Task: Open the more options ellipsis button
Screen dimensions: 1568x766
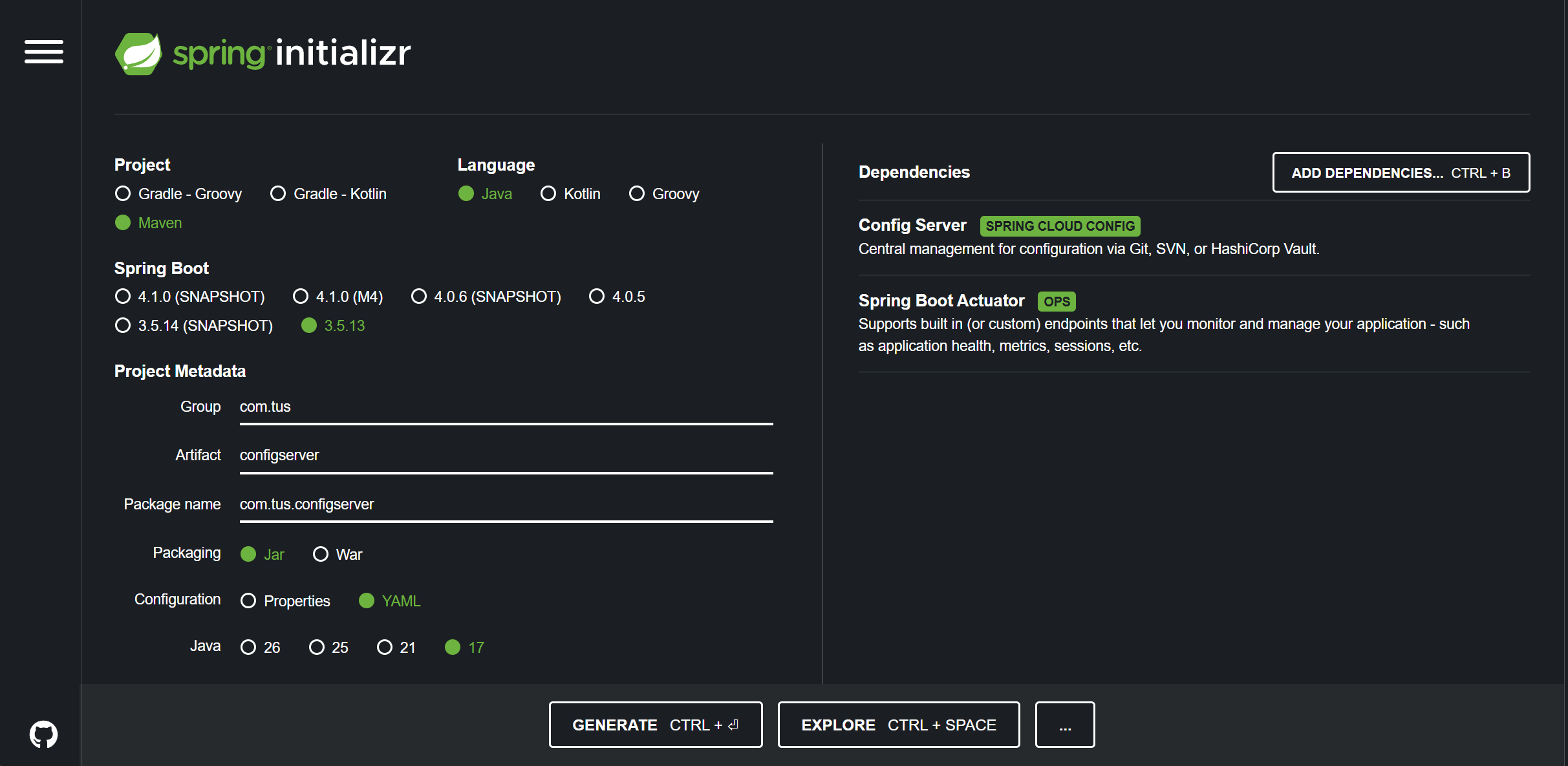Action: [1065, 725]
